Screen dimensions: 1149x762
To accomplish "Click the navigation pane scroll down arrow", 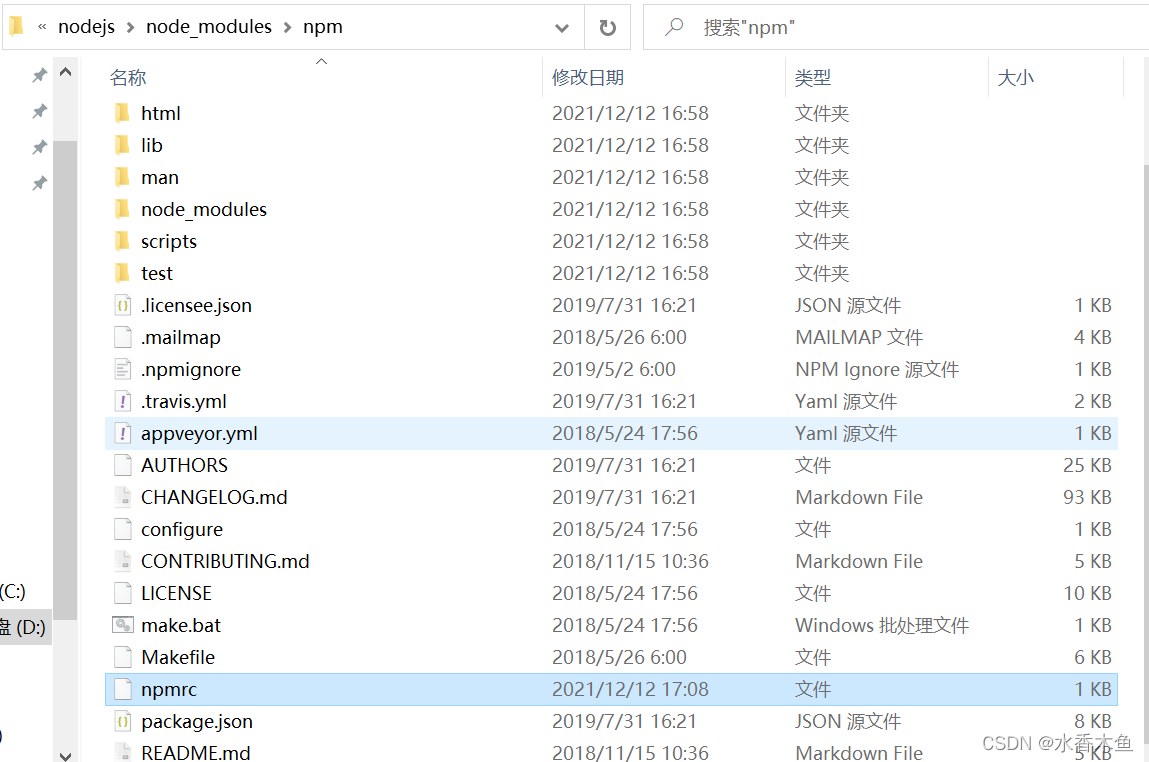I will pos(65,755).
